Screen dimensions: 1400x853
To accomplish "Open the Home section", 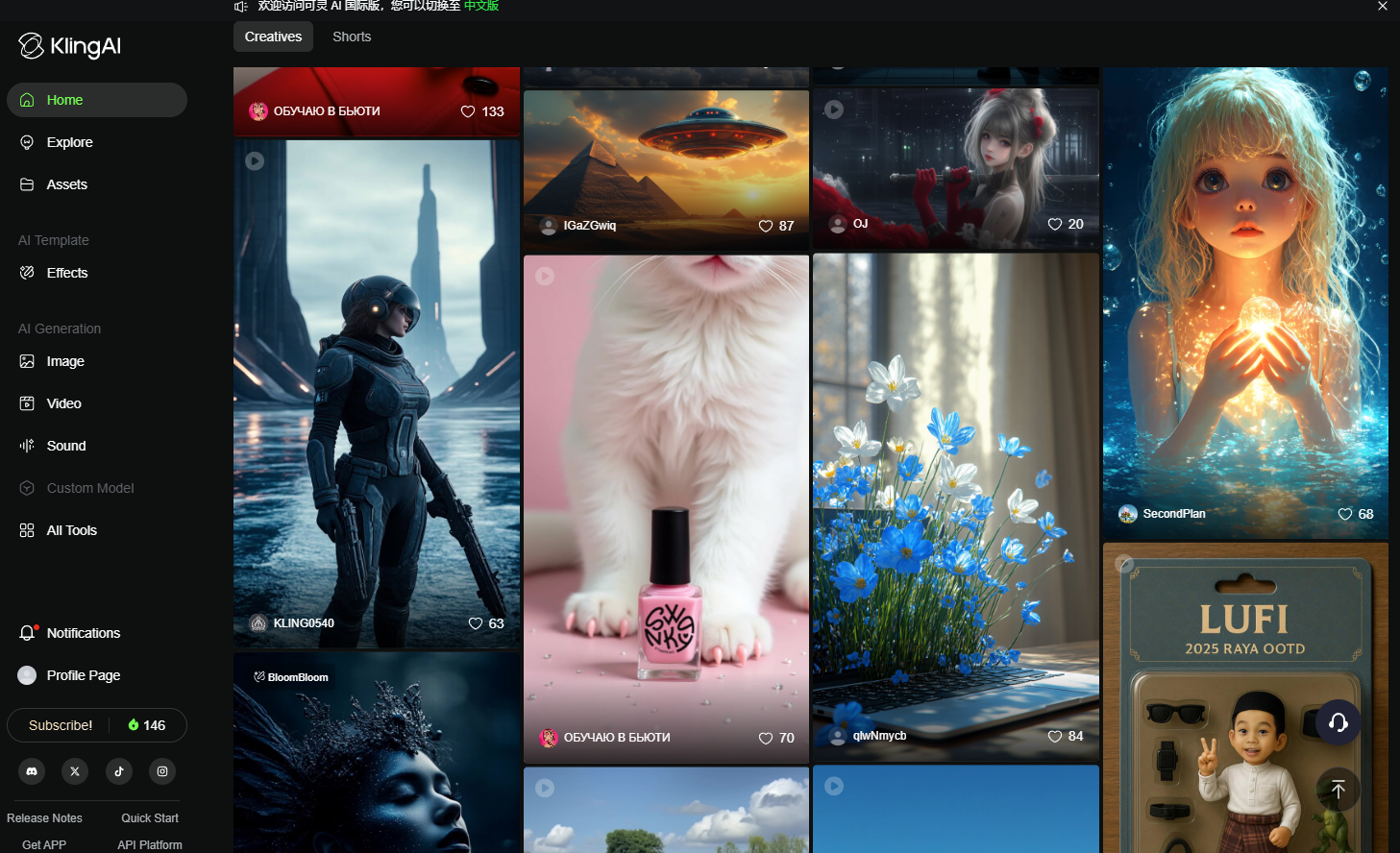I will coord(97,100).
